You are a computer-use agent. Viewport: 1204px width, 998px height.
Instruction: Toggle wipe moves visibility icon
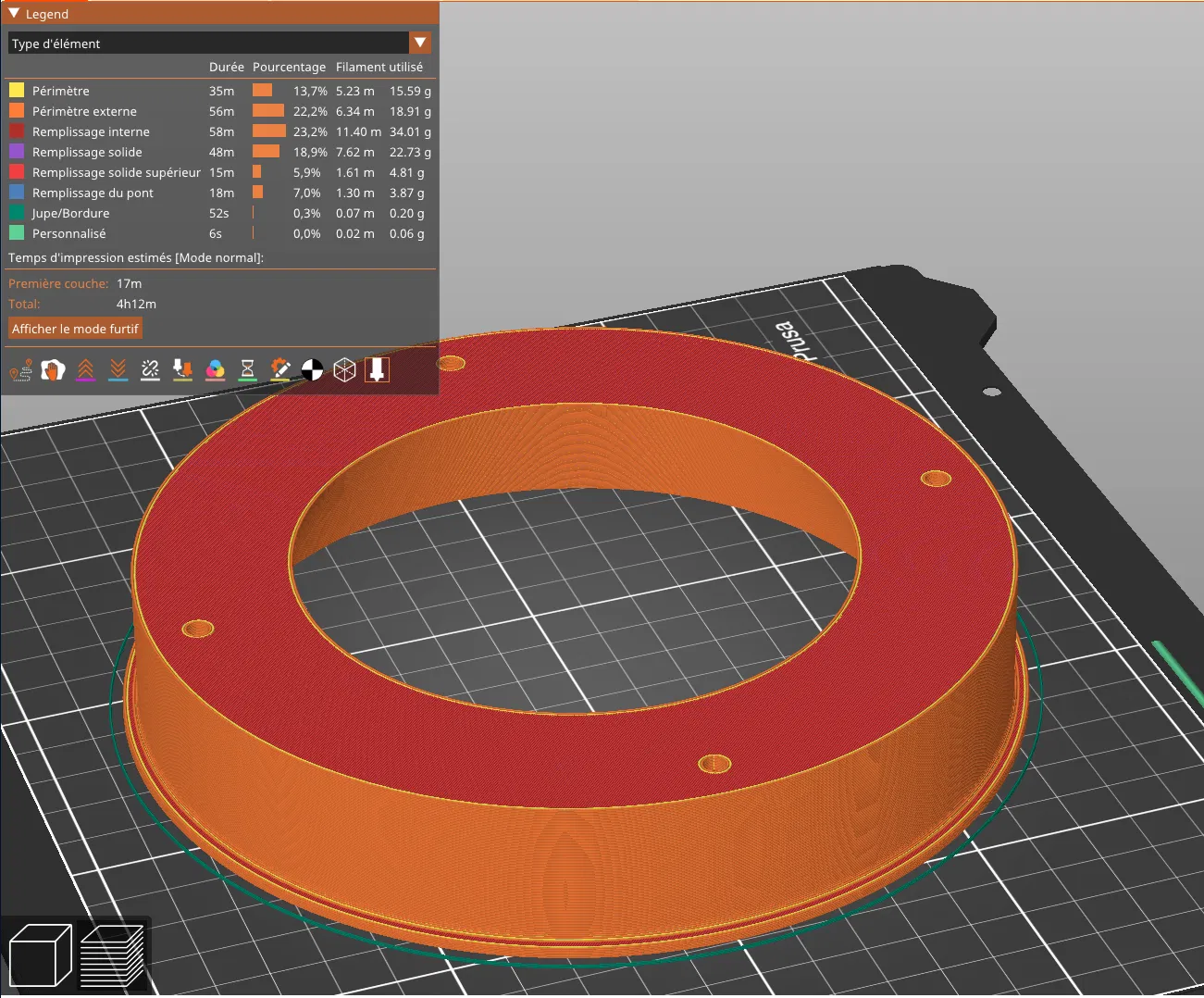click(53, 370)
